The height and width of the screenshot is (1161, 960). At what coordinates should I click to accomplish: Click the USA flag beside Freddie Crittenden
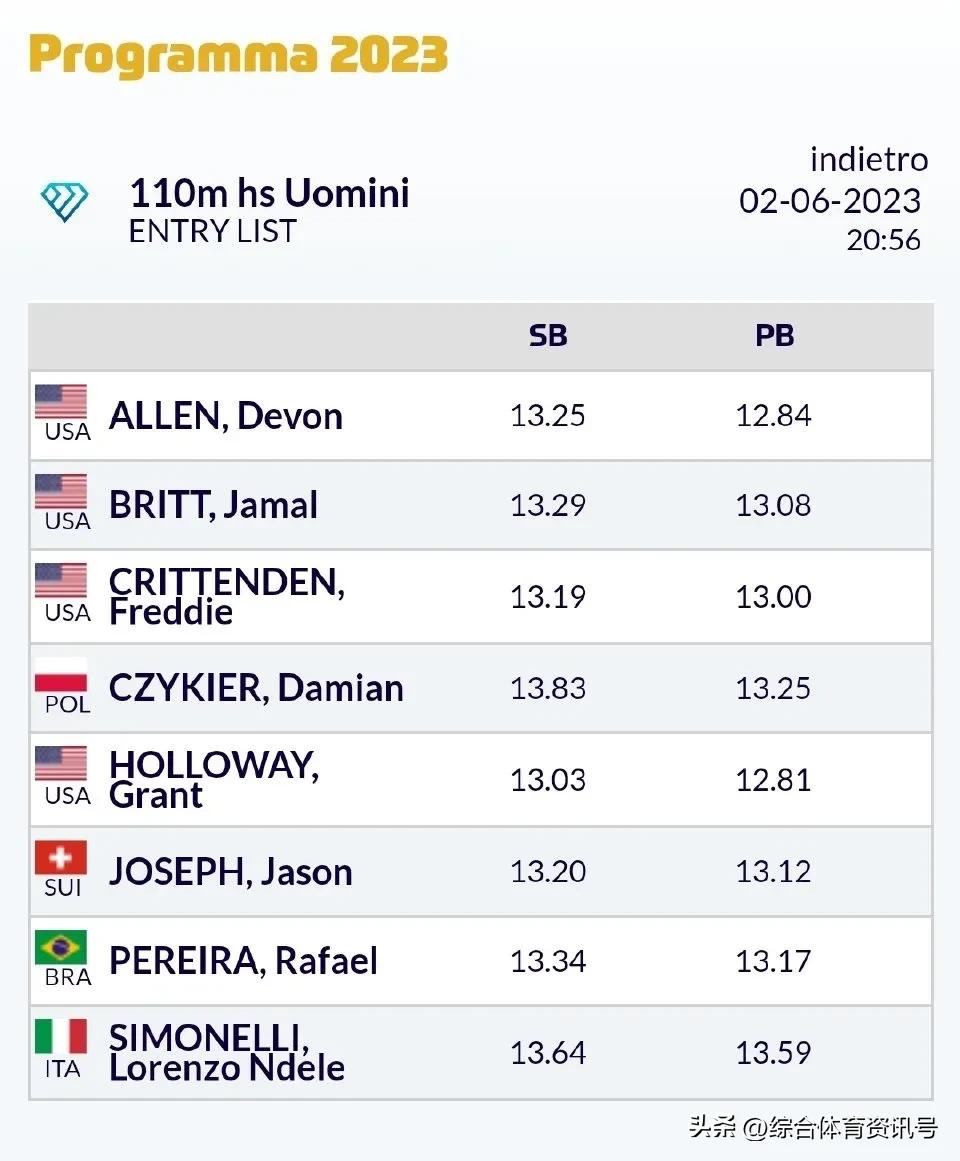click(x=61, y=582)
